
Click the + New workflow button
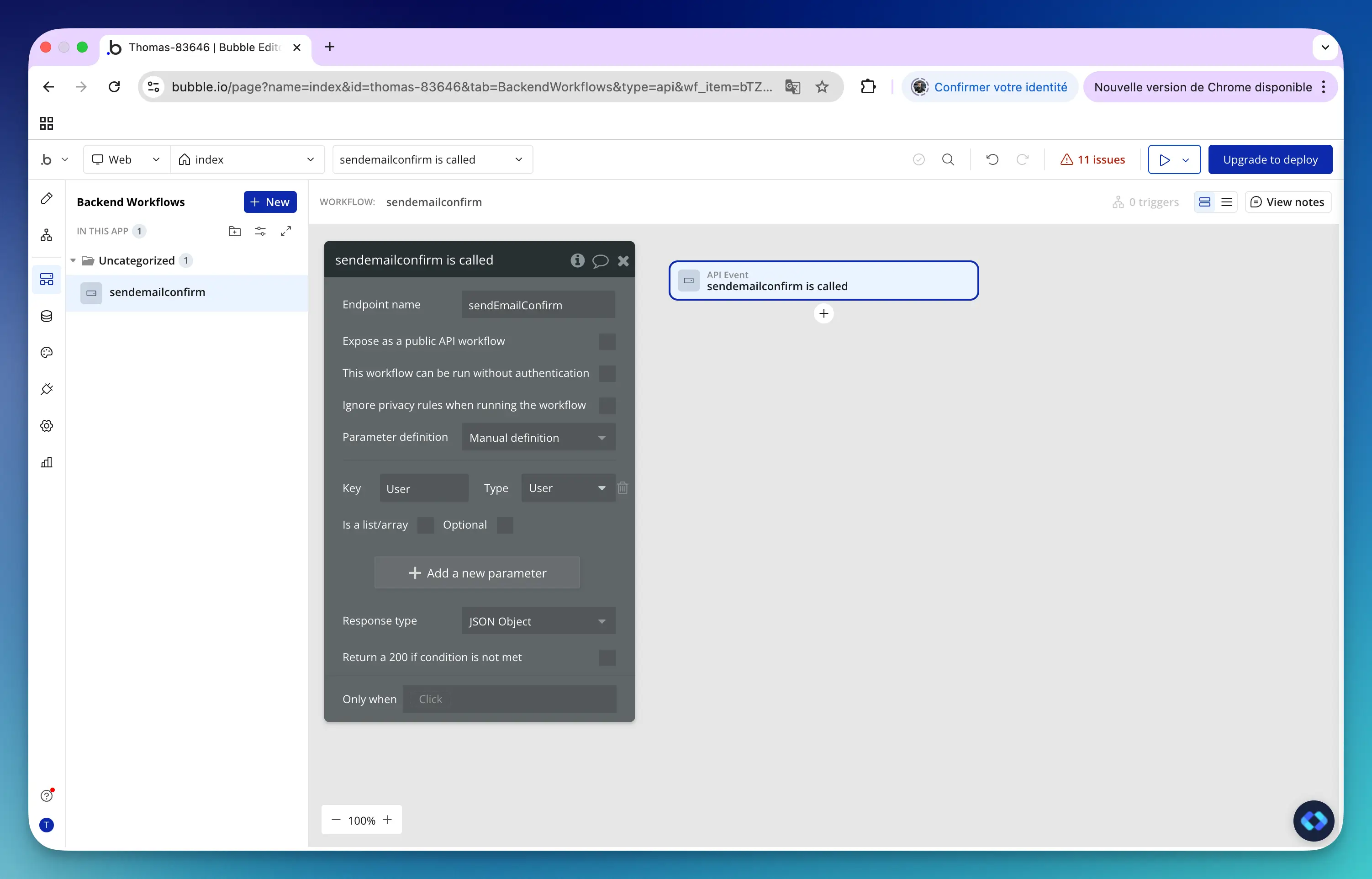pos(270,202)
